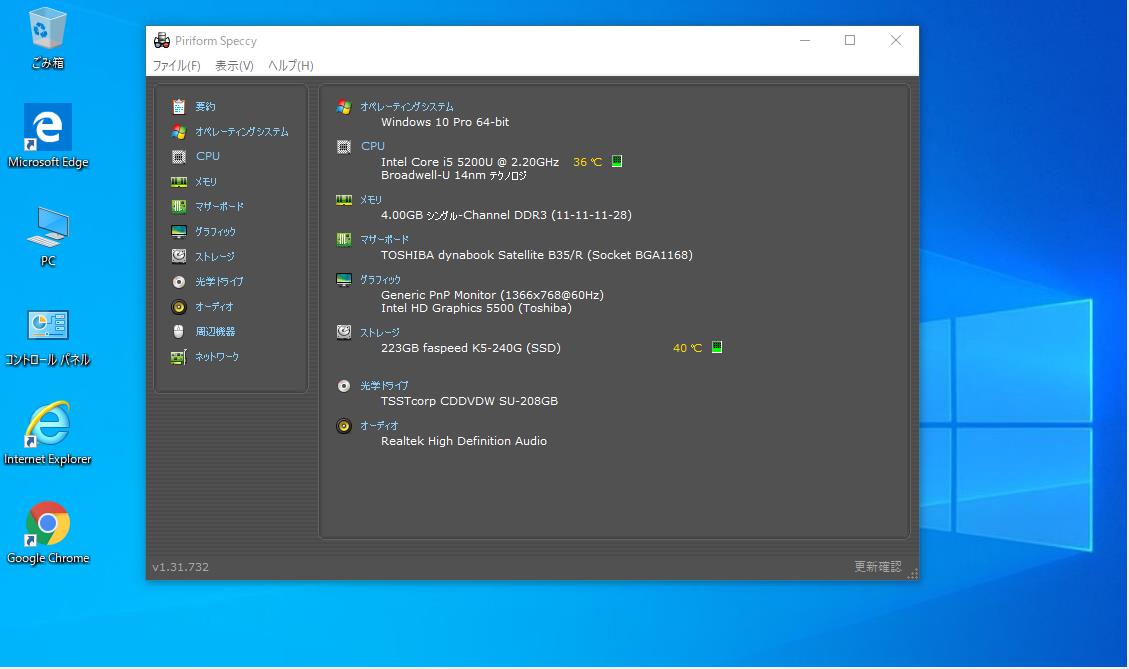Screen dimensions: 1129x669
Task: Select the ネットワーク sidebar icon
Action: pyautogui.click(x=179, y=356)
